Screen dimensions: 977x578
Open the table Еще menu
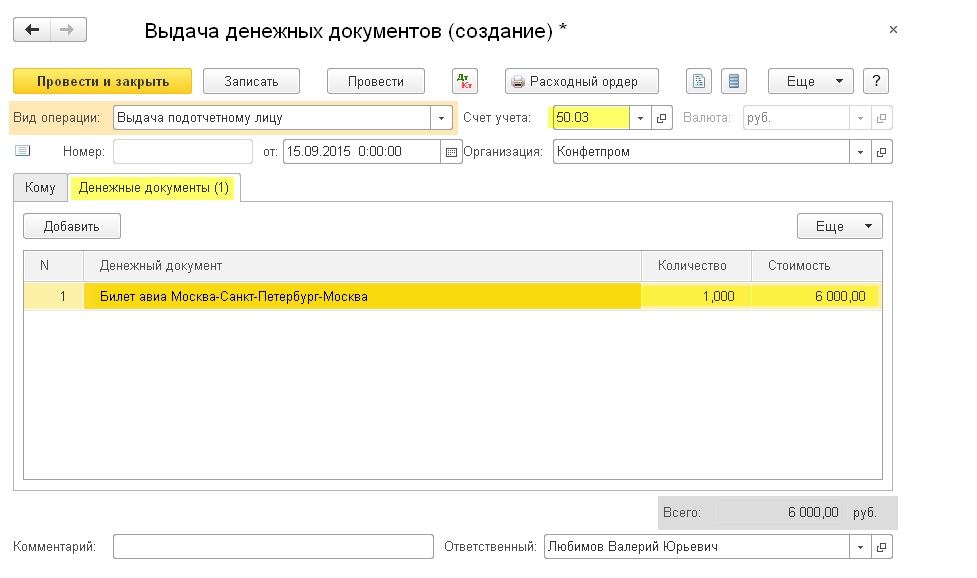click(839, 226)
